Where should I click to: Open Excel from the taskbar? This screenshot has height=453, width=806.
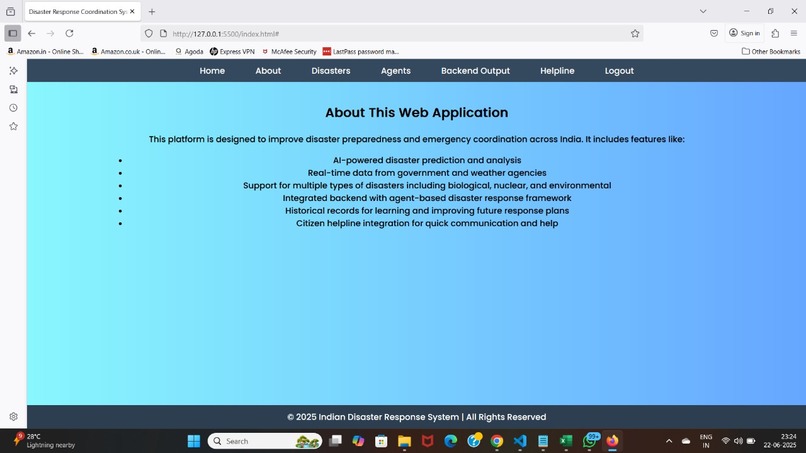[x=566, y=441]
